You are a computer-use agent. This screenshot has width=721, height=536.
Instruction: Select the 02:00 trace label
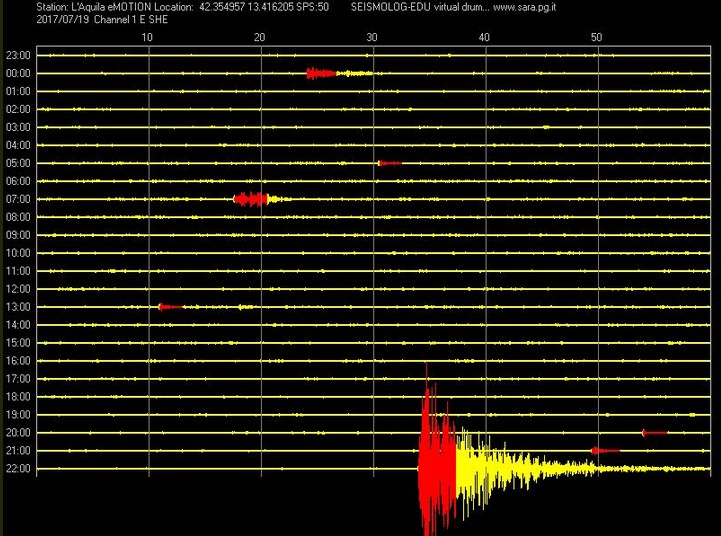[18, 109]
